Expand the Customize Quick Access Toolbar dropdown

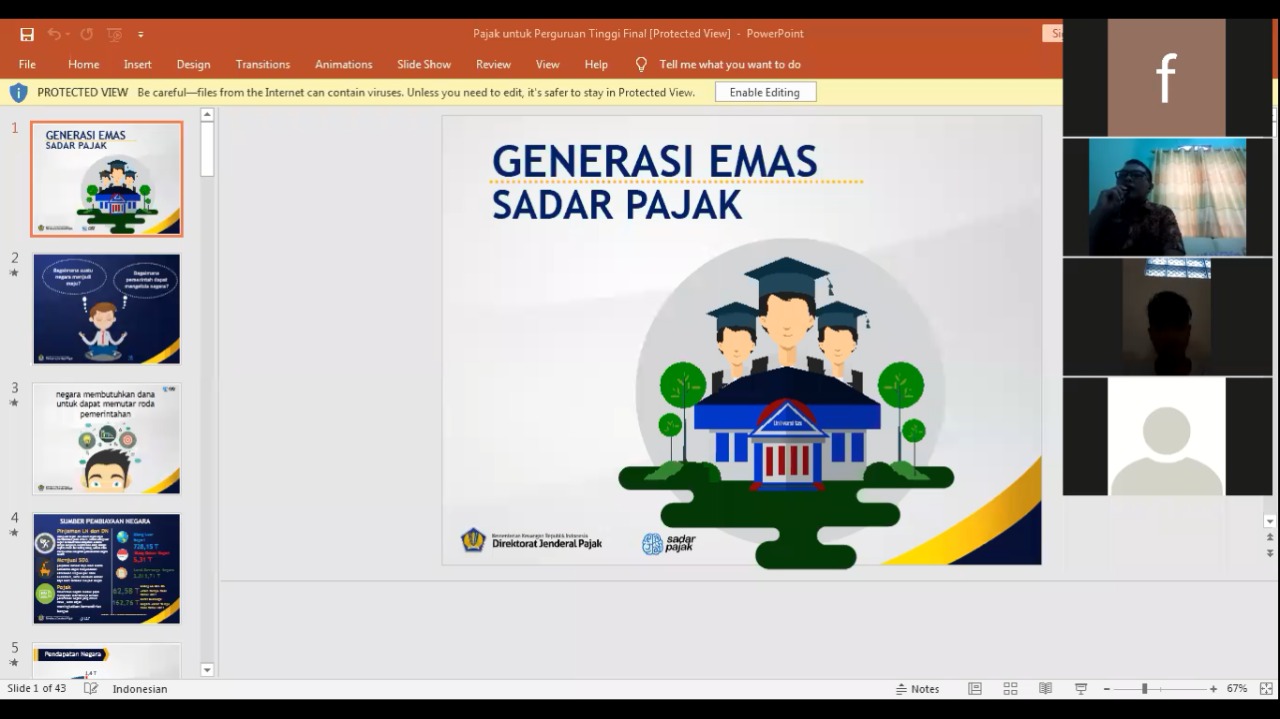pos(141,35)
